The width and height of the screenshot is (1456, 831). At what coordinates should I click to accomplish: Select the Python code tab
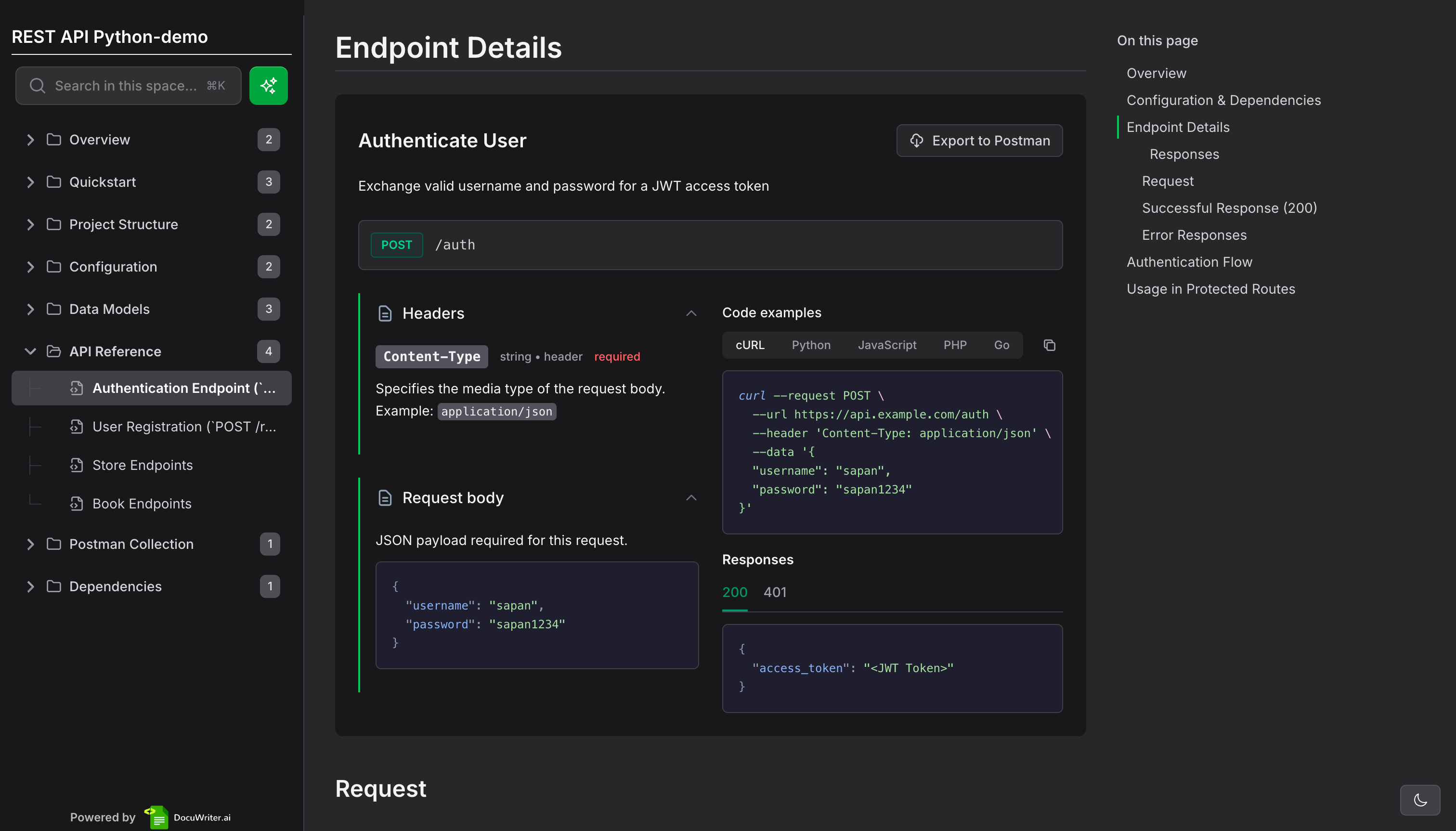(x=811, y=345)
